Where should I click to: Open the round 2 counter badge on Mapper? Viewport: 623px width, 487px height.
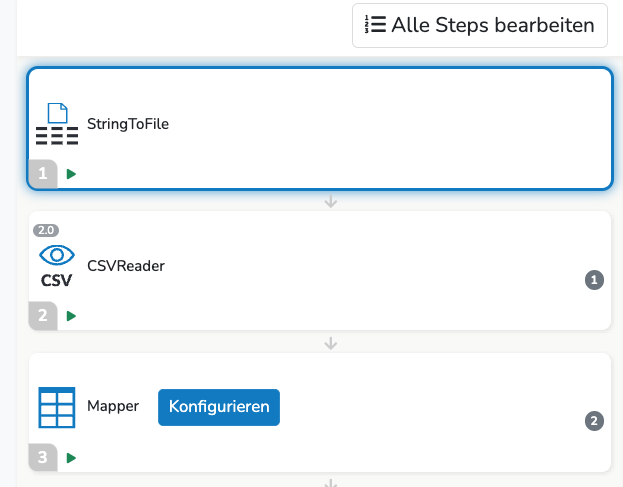pos(594,421)
